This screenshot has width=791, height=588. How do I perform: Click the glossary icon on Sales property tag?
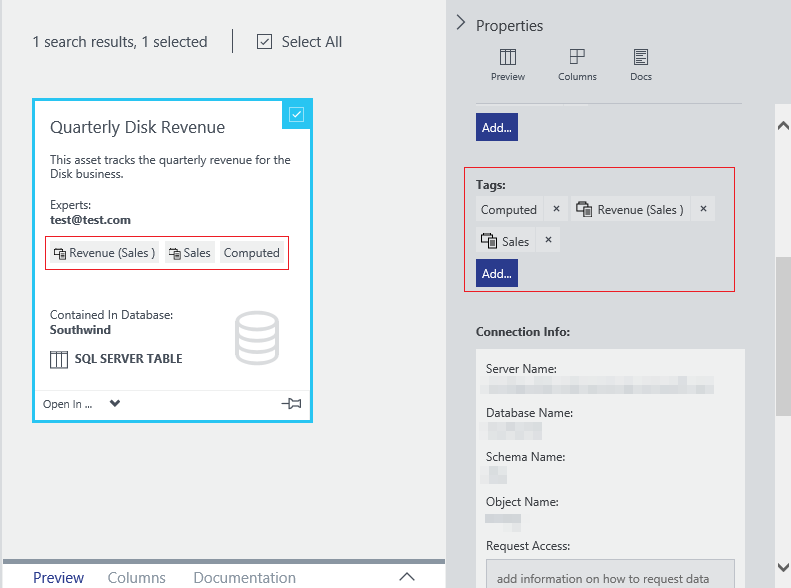tap(488, 241)
